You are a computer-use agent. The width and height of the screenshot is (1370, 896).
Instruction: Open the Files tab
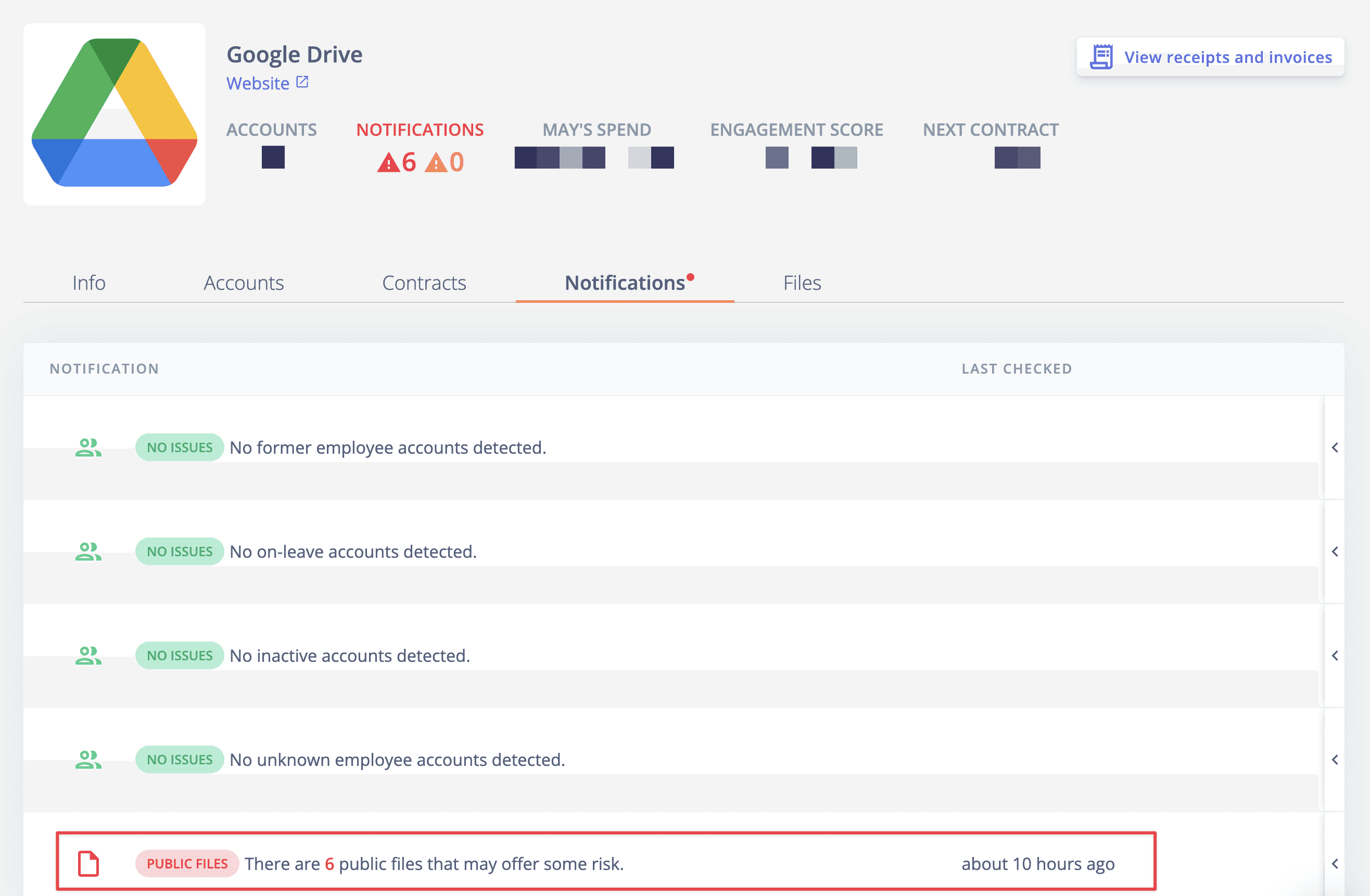[801, 283]
